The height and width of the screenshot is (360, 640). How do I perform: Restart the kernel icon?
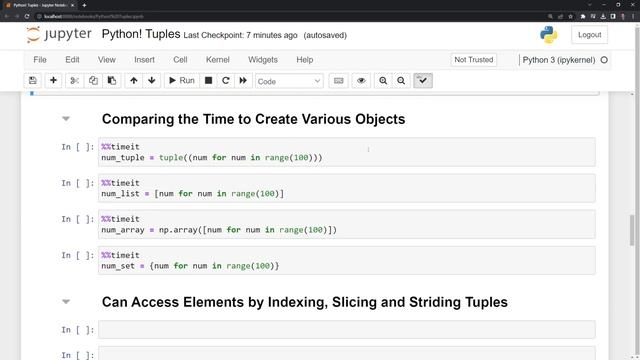[x=225, y=81]
